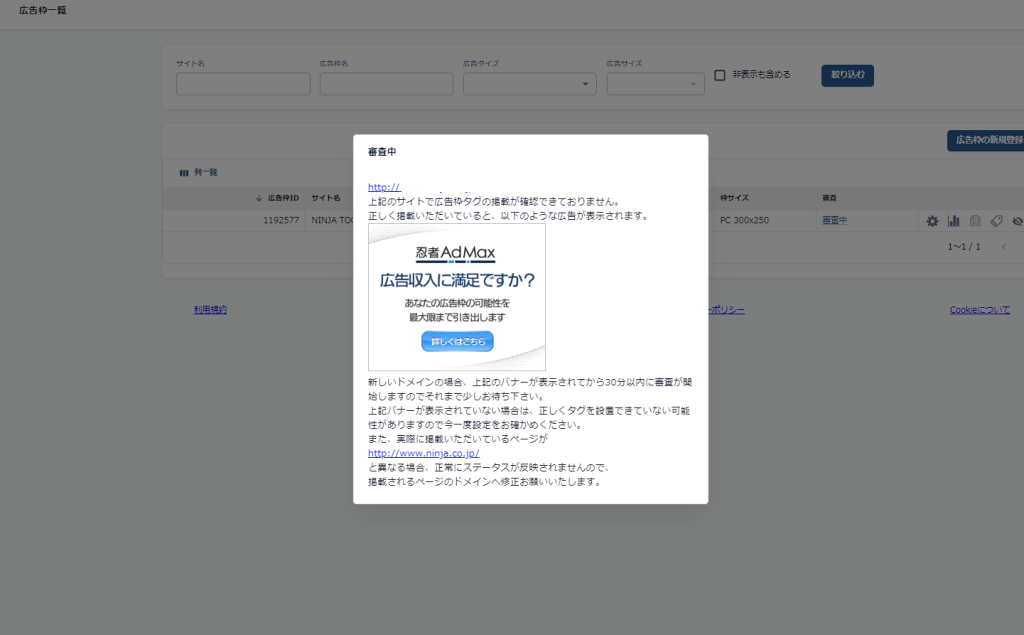The height and width of the screenshot is (635, 1024).
Task: Copy the ad tag using the document icon
Action: (975, 220)
